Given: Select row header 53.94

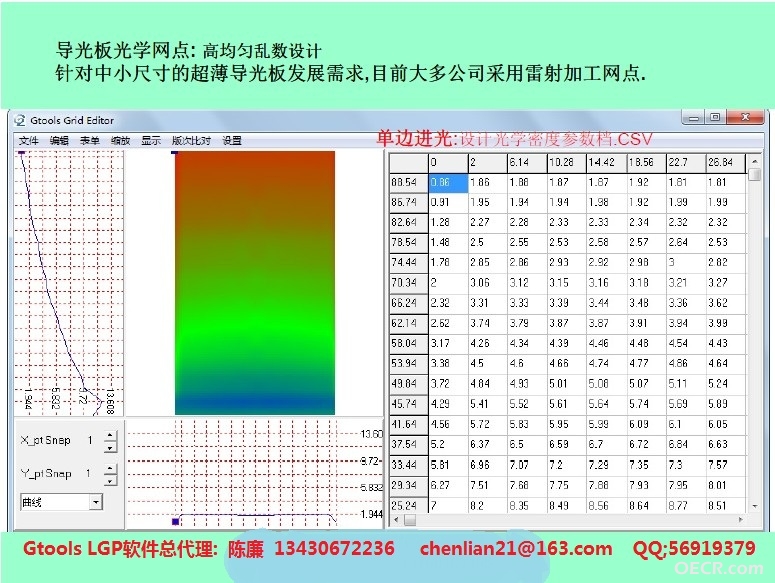Looking at the screenshot, I should point(408,364).
